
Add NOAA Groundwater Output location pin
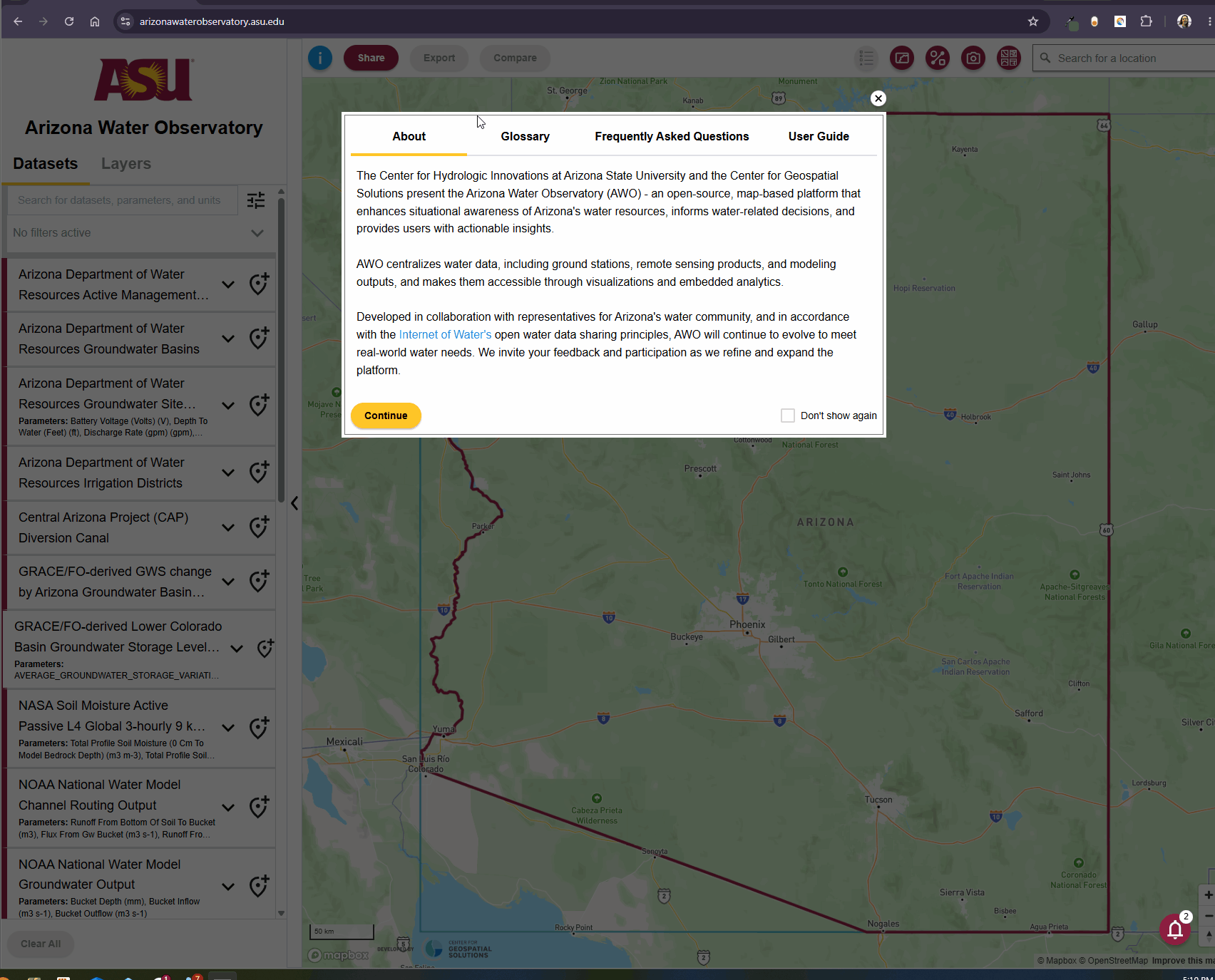259,886
